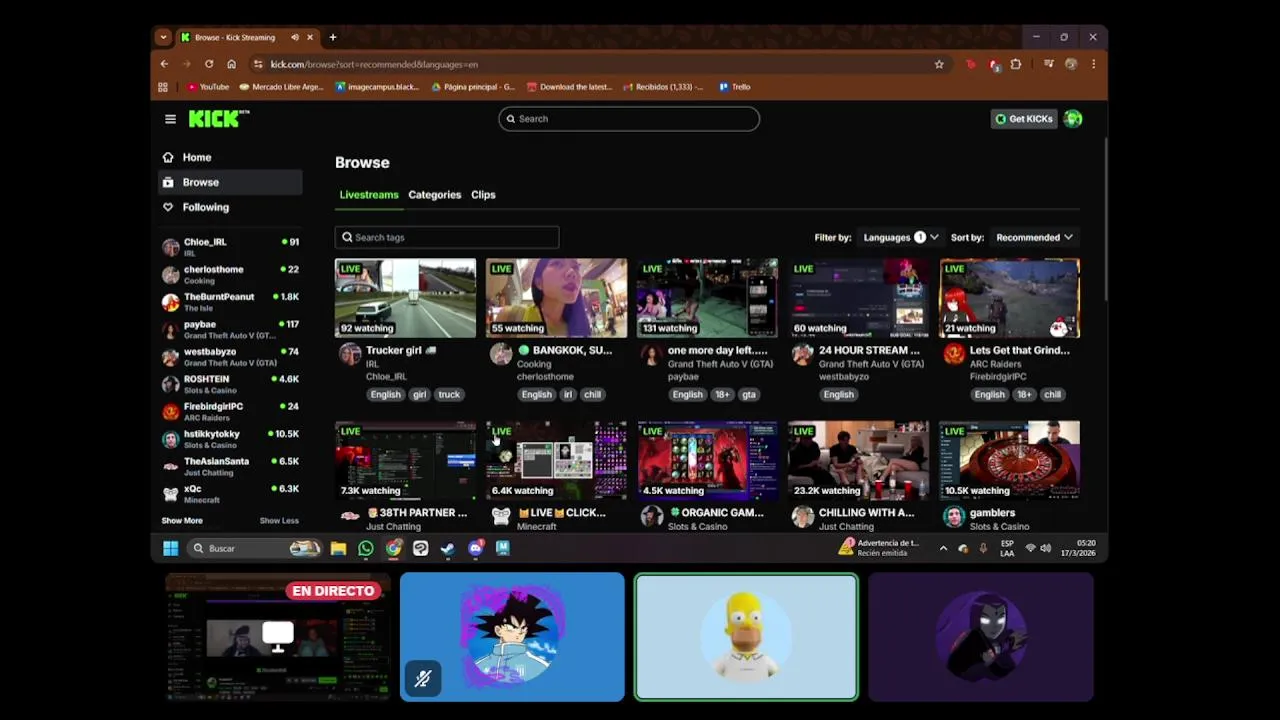Open Chrome three-dot menu
Viewport: 1280px width, 720px height.
pyautogui.click(x=1093, y=64)
